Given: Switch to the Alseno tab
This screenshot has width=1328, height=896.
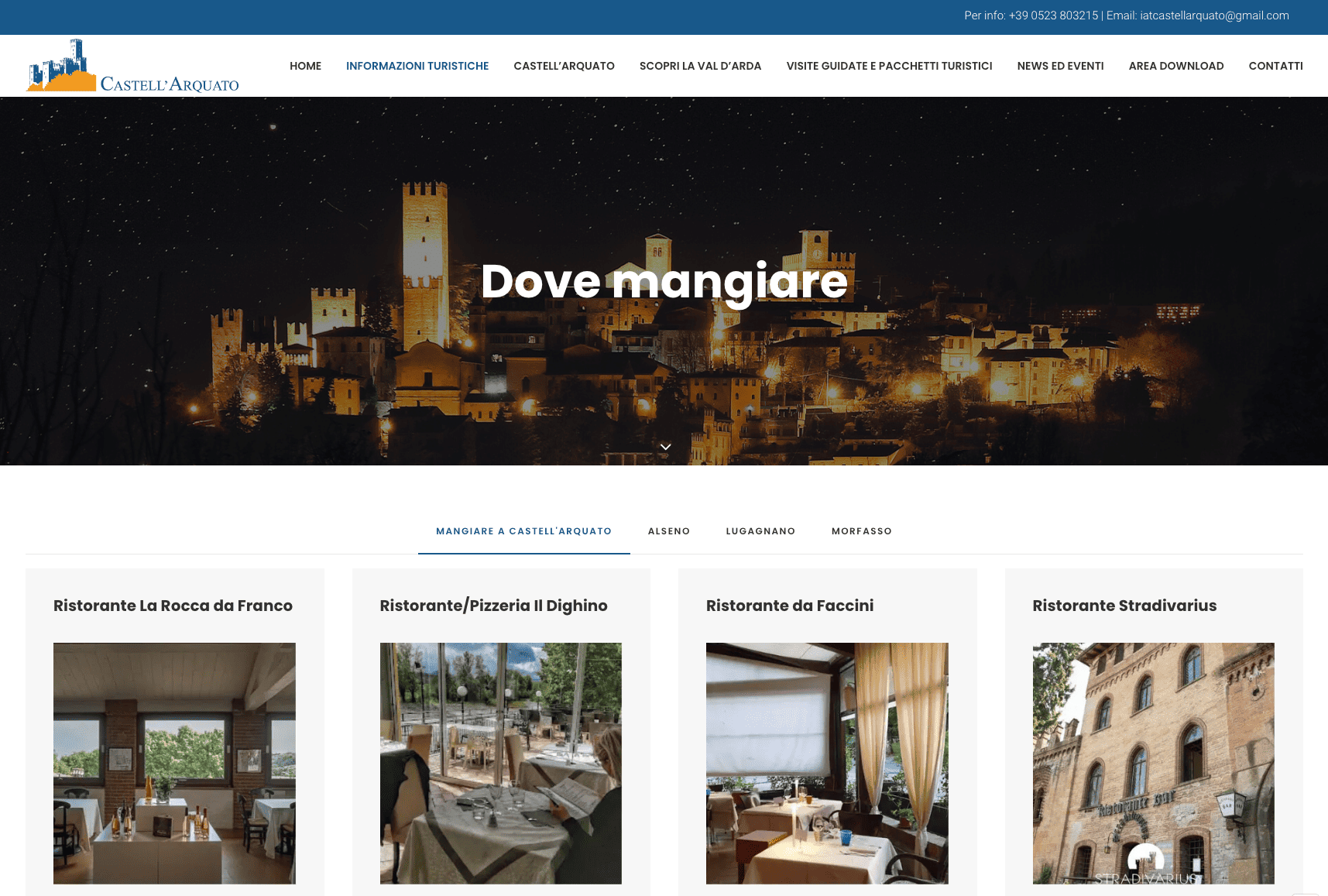Looking at the screenshot, I should [x=668, y=531].
